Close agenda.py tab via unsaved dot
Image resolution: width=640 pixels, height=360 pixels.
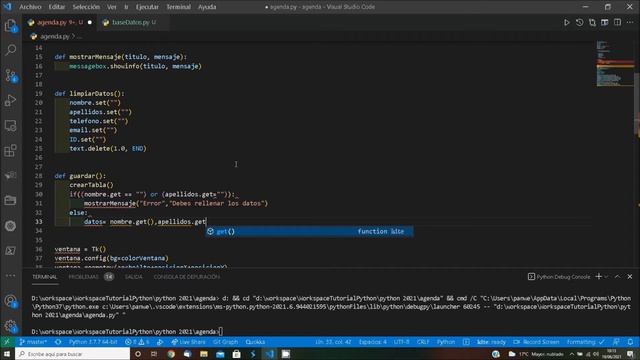(90, 22)
